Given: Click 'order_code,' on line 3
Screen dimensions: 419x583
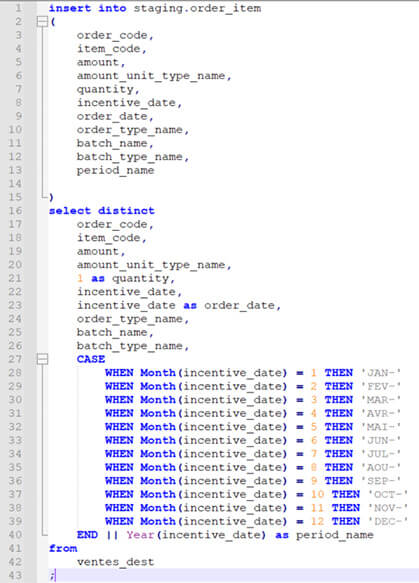Looking at the screenshot, I should tap(115, 35).
